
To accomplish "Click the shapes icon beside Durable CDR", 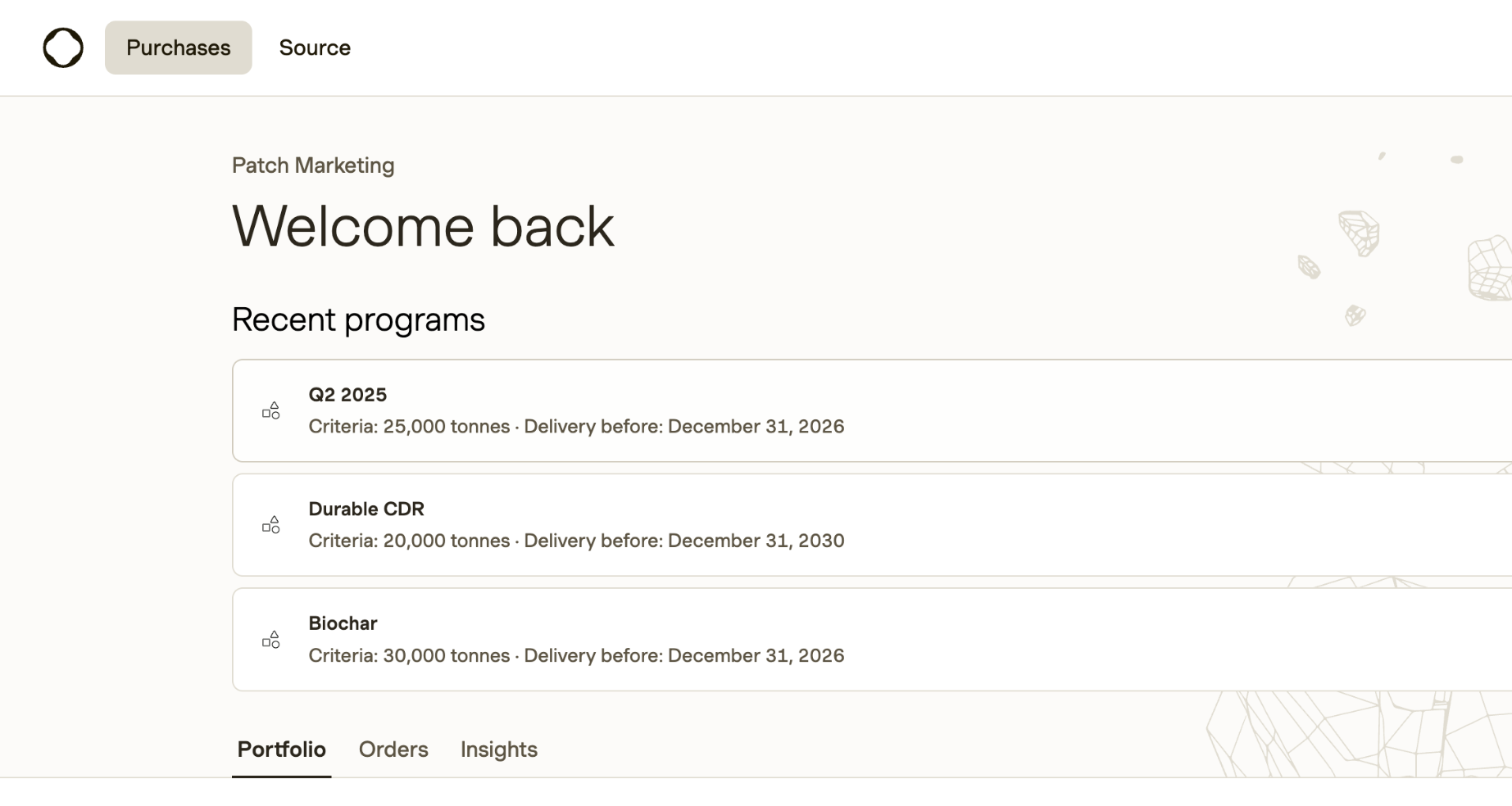I will (x=271, y=525).
